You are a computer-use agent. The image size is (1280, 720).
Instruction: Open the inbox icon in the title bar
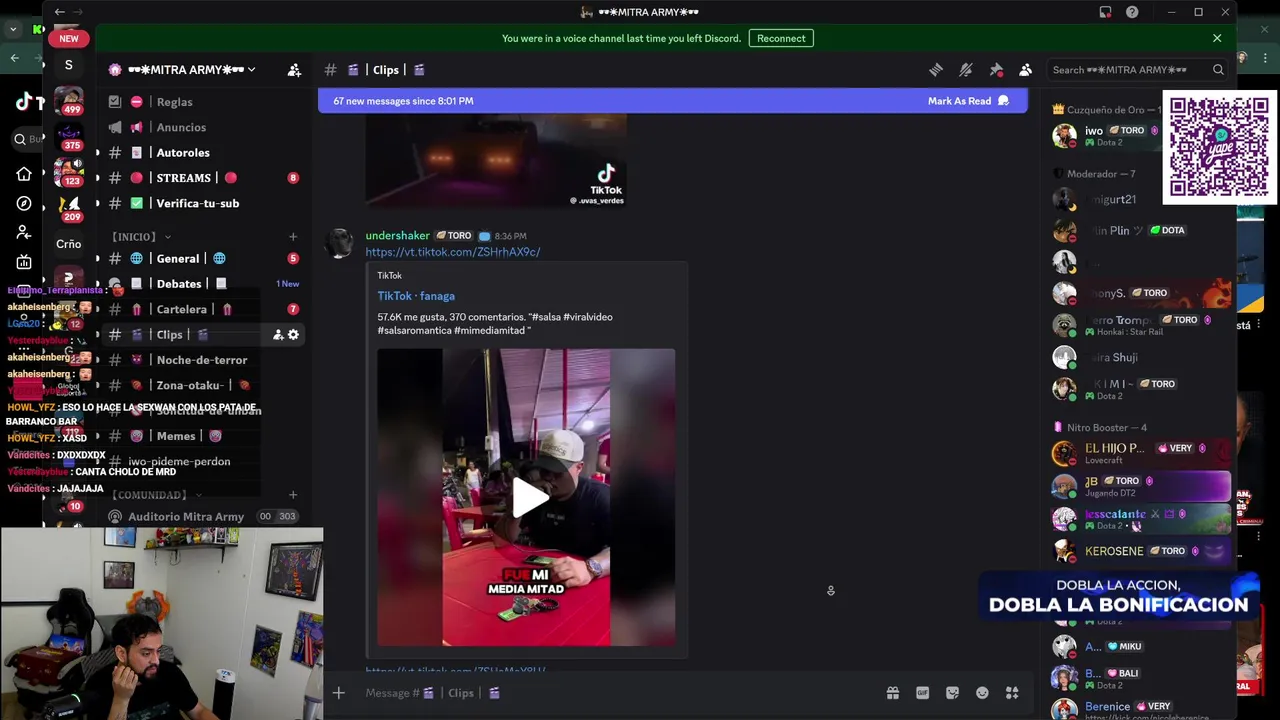click(1105, 12)
